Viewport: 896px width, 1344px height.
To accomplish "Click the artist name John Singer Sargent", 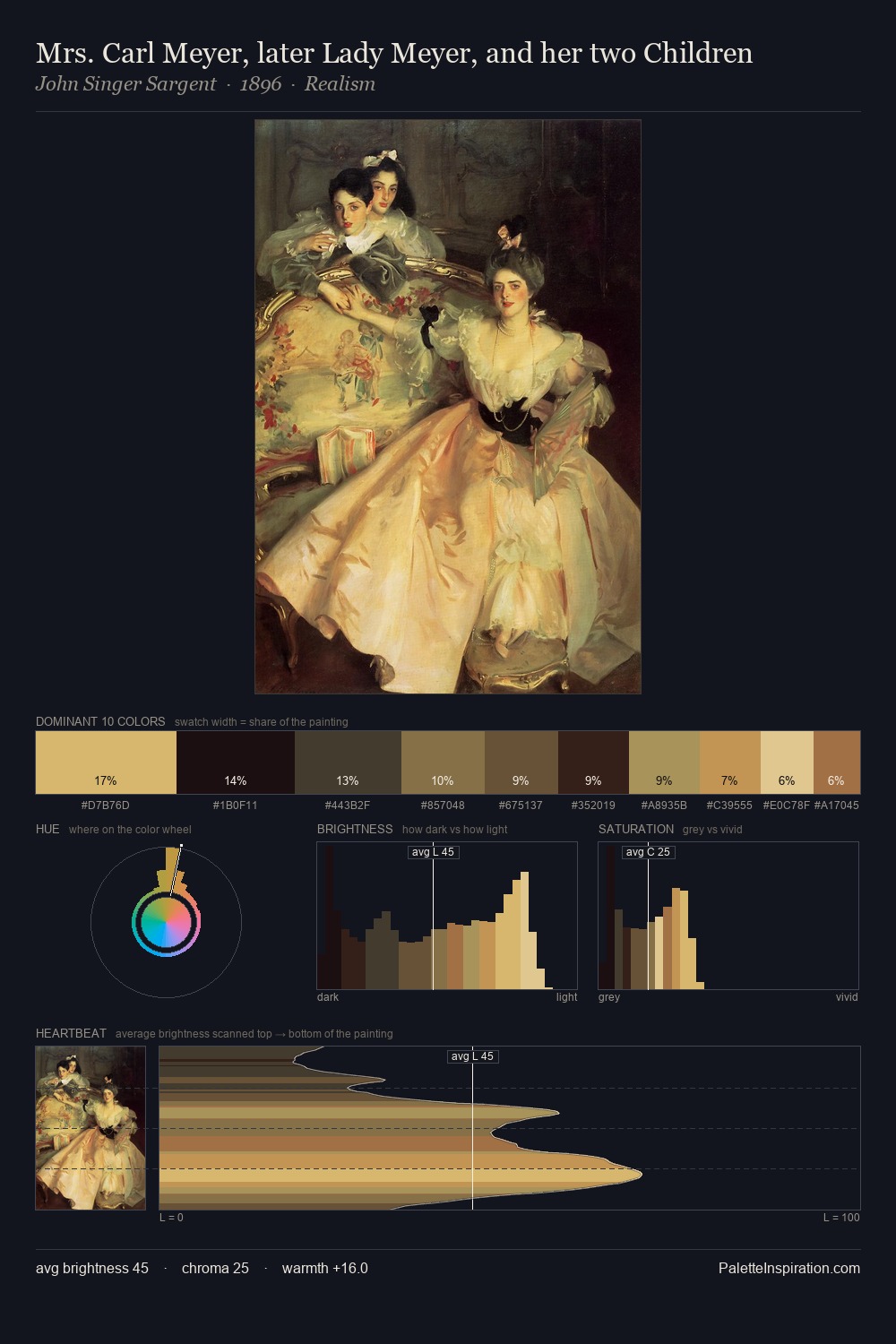I will point(126,84).
